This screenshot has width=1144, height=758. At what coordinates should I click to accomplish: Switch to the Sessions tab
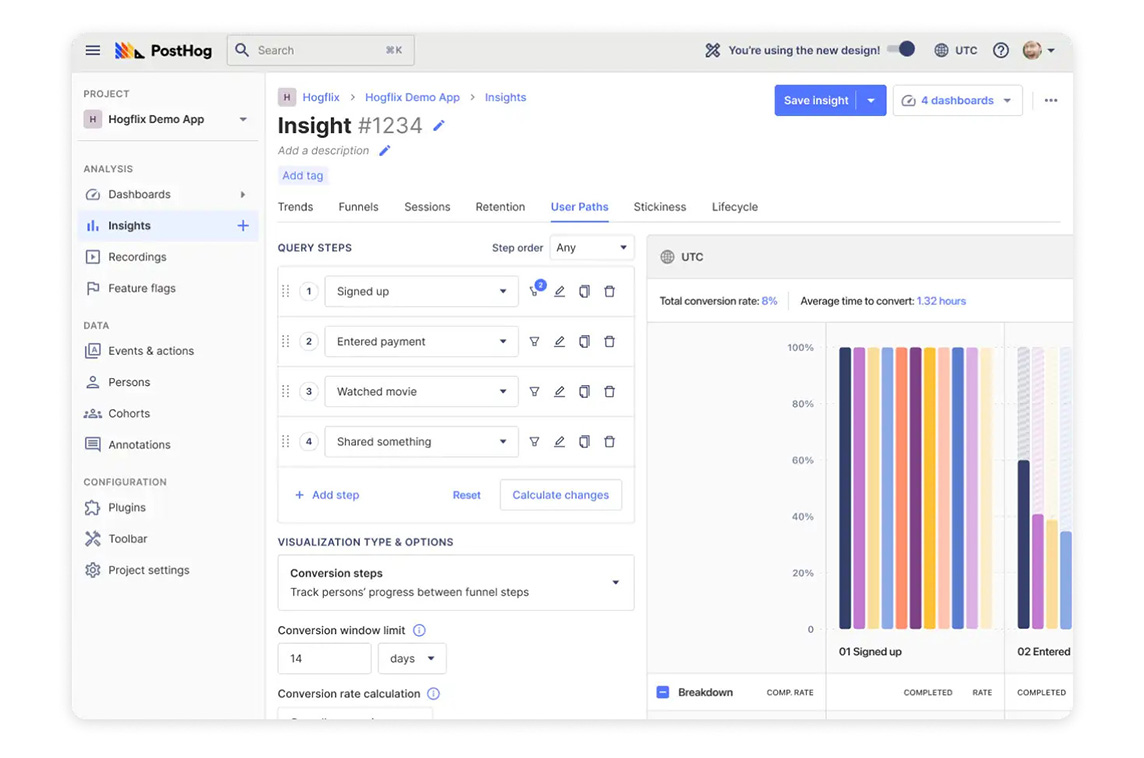click(x=428, y=207)
